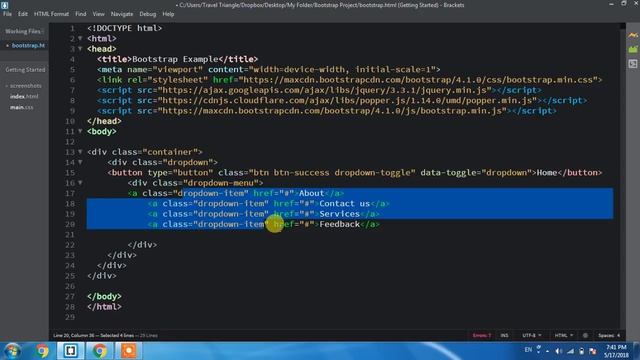This screenshot has width=640, height=360.
Task: Toggle INS insert/overwrite mode in status bar
Action: (x=504, y=336)
